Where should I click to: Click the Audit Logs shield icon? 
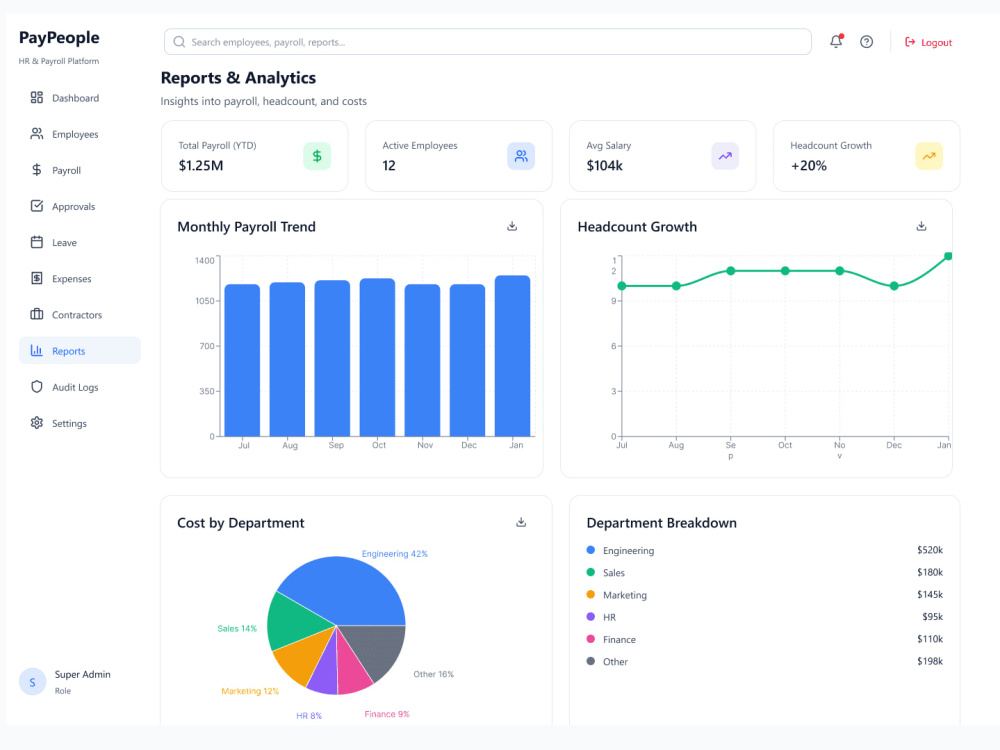pos(37,386)
